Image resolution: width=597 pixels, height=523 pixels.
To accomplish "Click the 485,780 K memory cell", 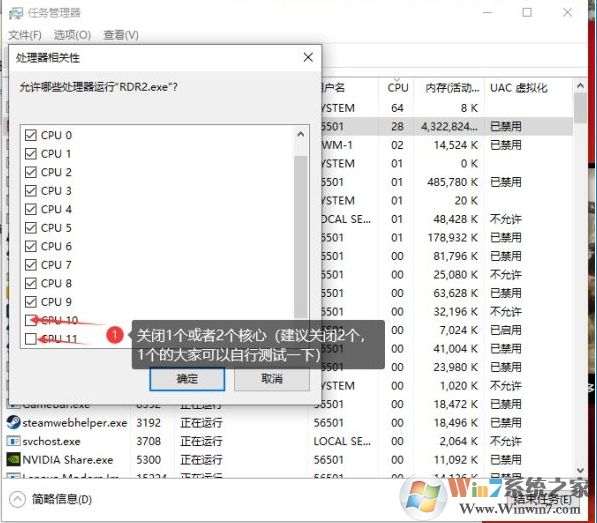I will click(452, 182).
